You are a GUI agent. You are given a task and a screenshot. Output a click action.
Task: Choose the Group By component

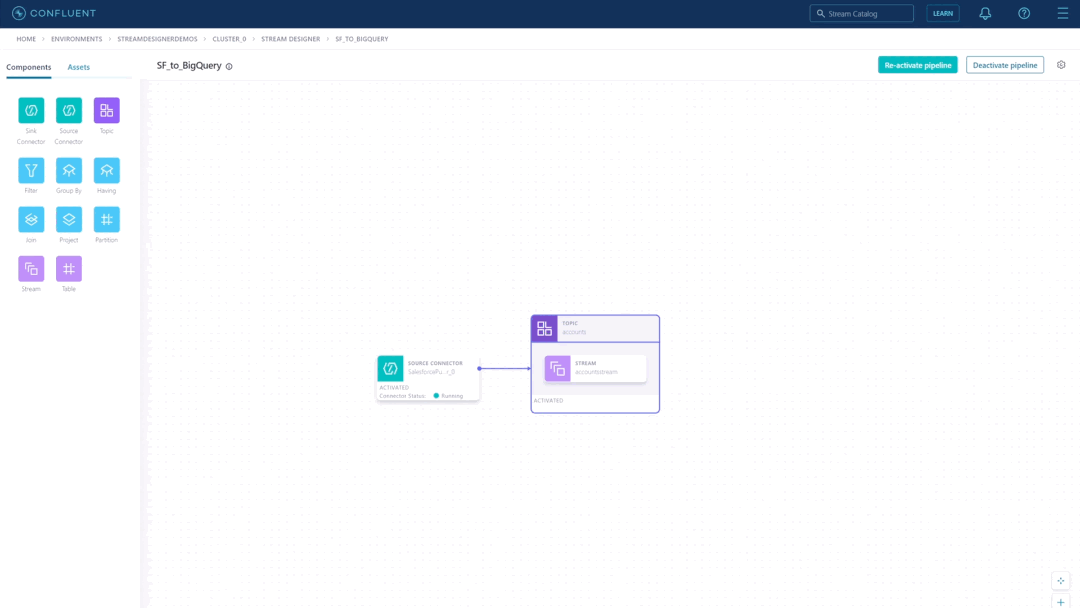pyautogui.click(x=69, y=170)
